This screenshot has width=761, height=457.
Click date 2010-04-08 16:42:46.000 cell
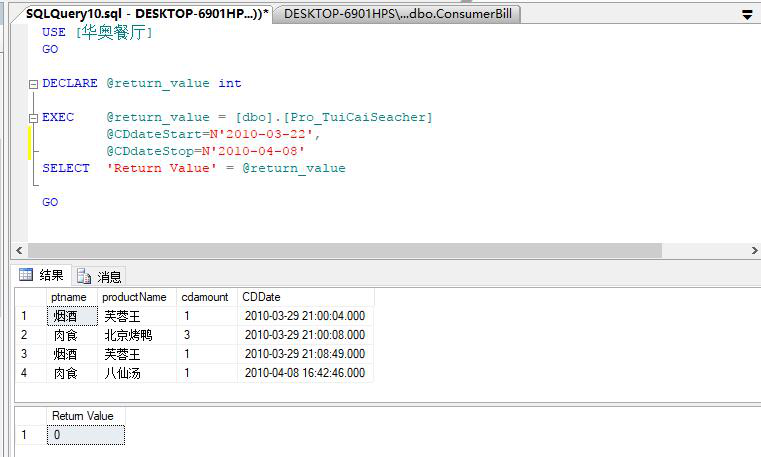[306, 373]
